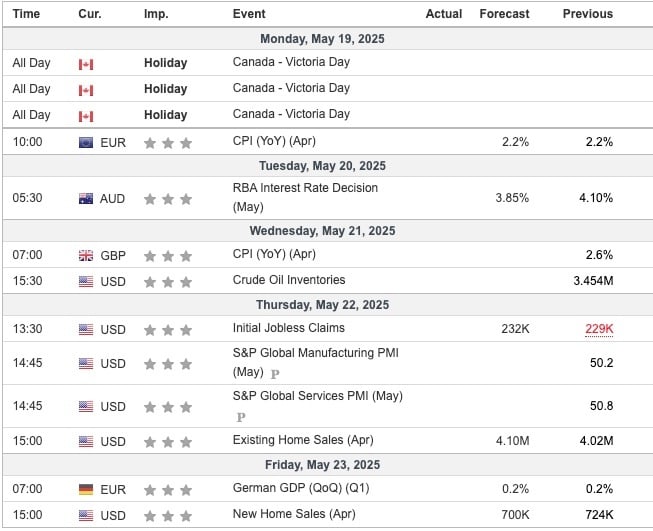The width and height of the screenshot is (653, 531).
Task: Open the Crude Oil Inventories event
Action: [x=289, y=280]
